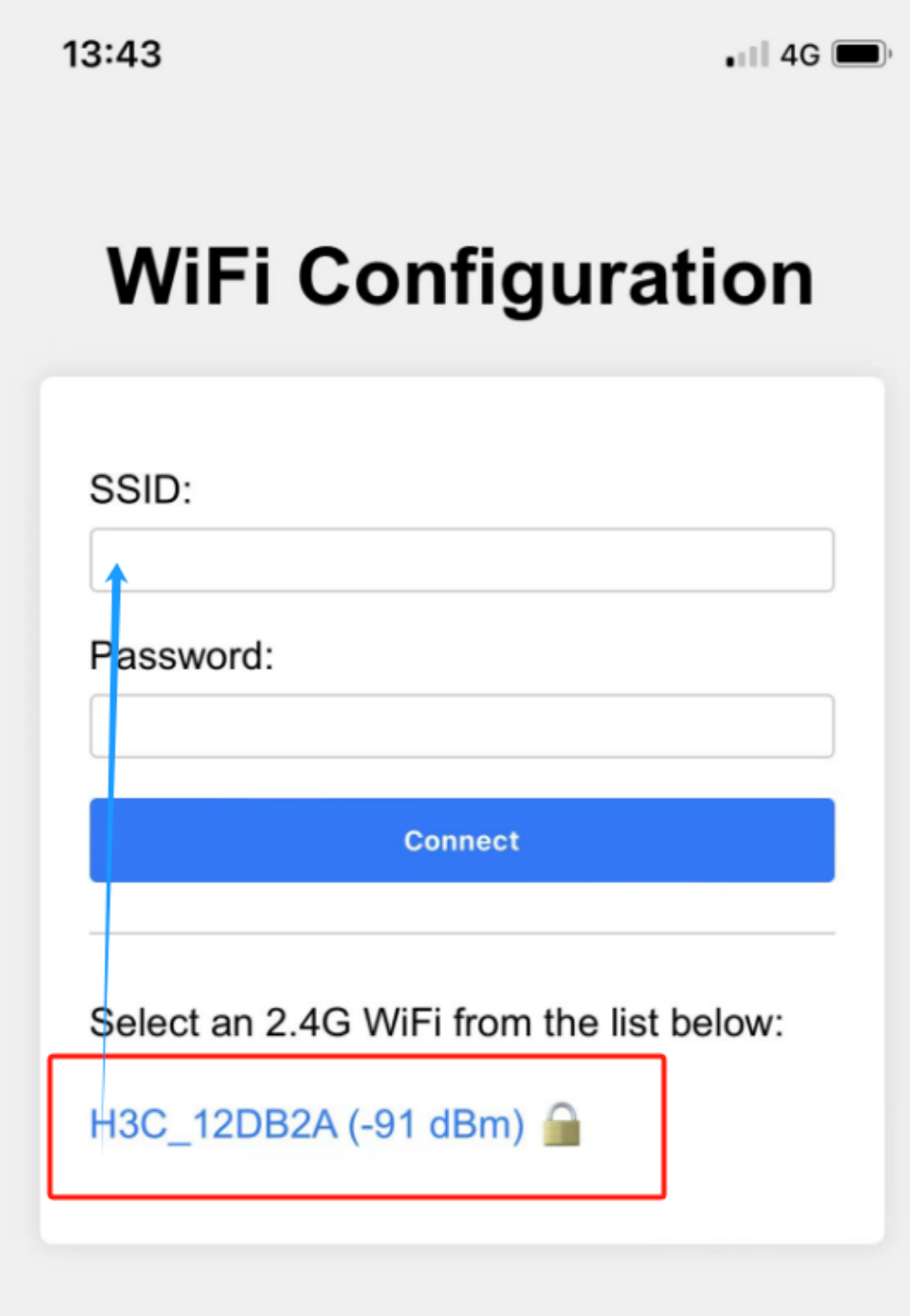The width and height of the screenshot is (910, 1316).
Task: Click the (-91 dBm) signal strength text
Action: pyautogui.click(x=436, y=1125)
